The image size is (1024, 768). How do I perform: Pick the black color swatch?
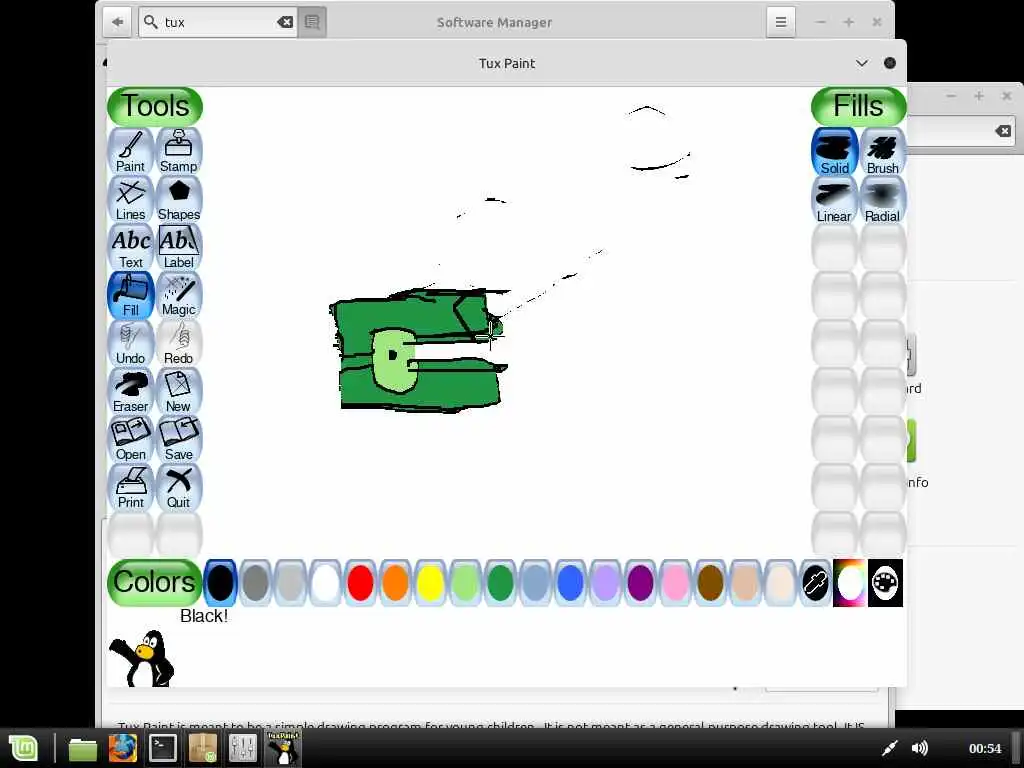[221, 583]
